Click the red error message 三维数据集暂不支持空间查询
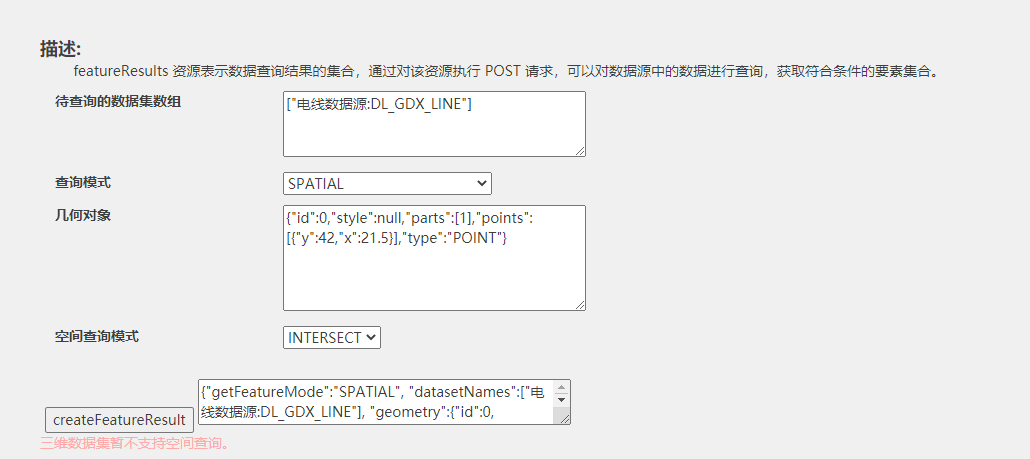The height and width of the screenshot is (459, 1030). (x=135, y=444)
